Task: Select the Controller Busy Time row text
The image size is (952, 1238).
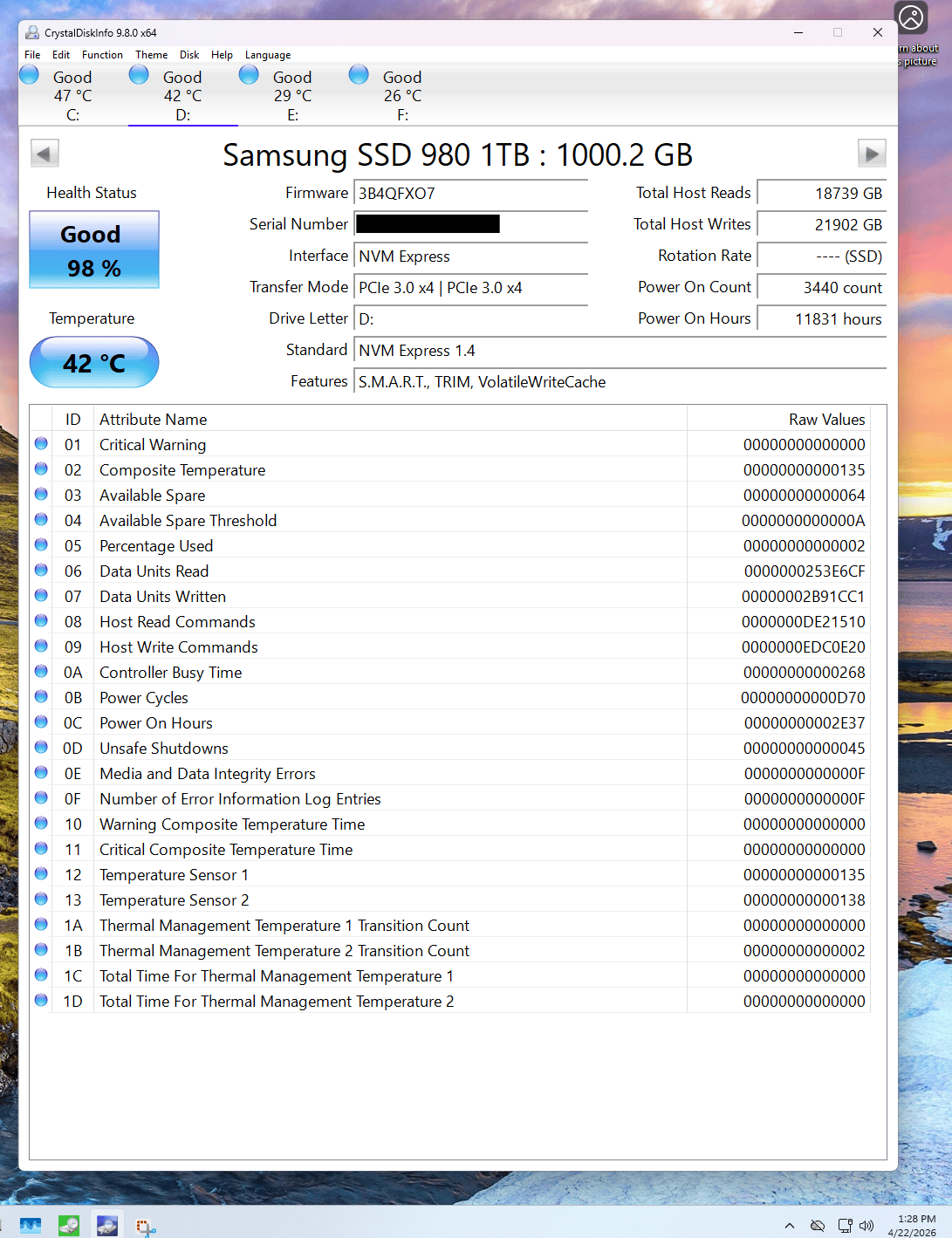Action: point(171,673)
